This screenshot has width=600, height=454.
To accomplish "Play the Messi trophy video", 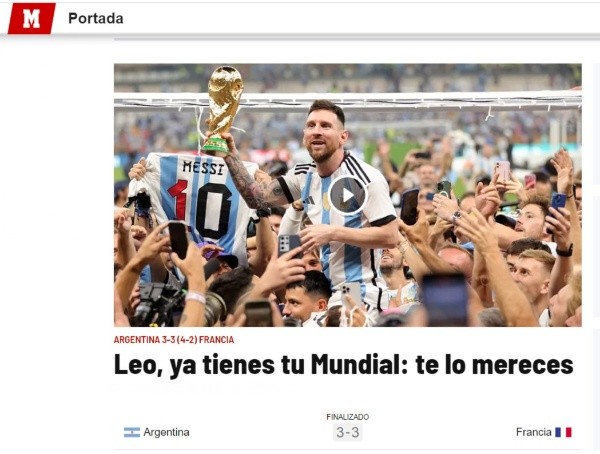I will pyautogui.click(x=347, y=195).
